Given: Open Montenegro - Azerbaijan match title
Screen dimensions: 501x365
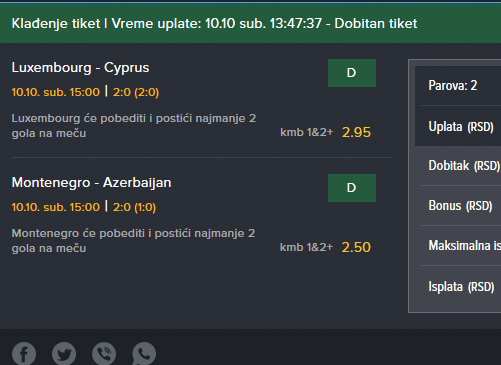Looking at the screenshot, I should [91, 183].
